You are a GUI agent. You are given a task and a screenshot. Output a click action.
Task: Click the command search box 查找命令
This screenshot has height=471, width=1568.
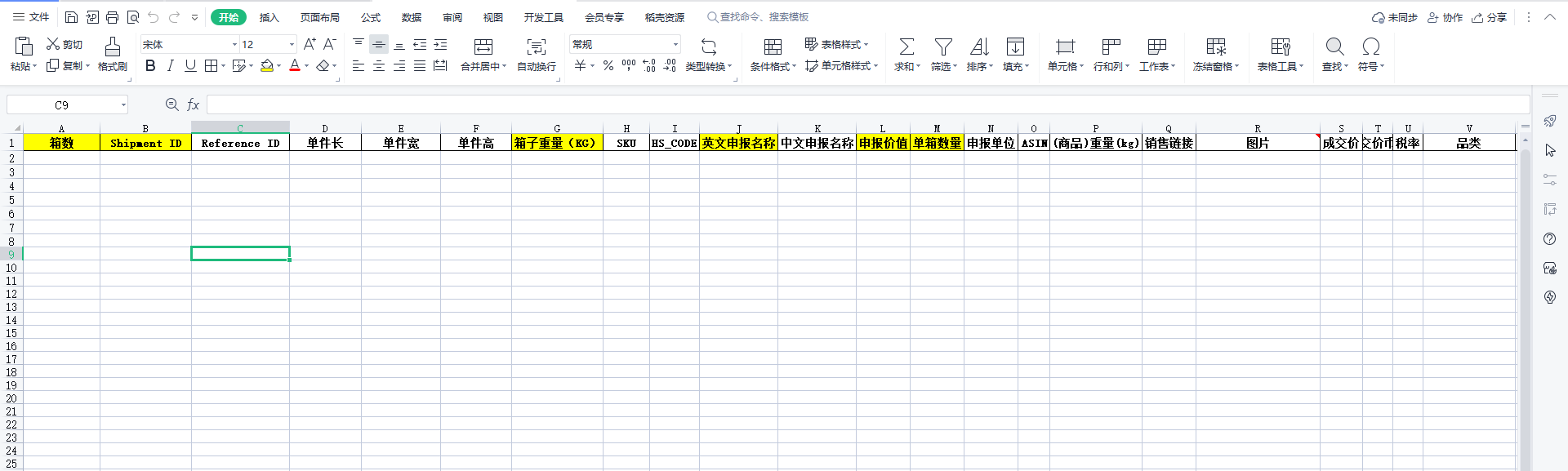(x=758, y=17)
